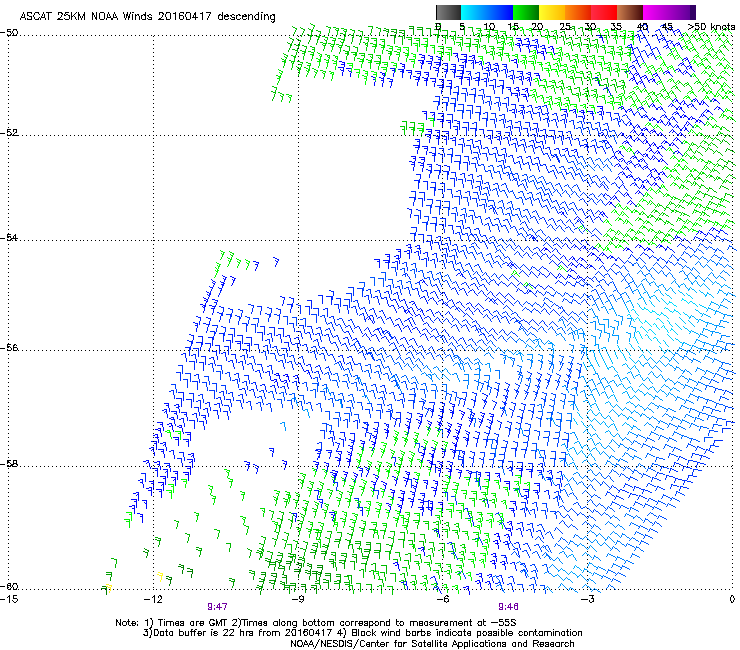Click the ">50 knots" legend label
The image size is (740, 650).
point(711,27)
